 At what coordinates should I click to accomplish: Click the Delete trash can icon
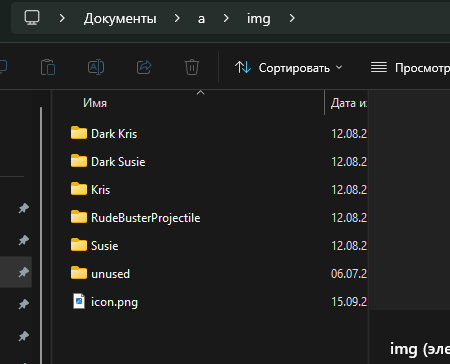pyautogui.click(x=192, y=67)
